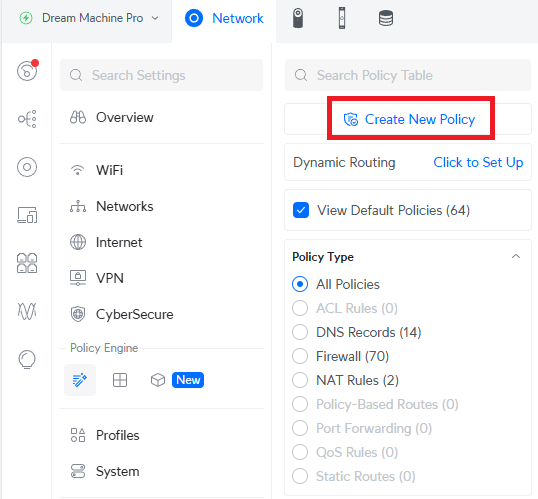Viewport: 538px width, 499px height.
Task: Open the Topology icon in sidebar
Action: click(x=27, y=119)
